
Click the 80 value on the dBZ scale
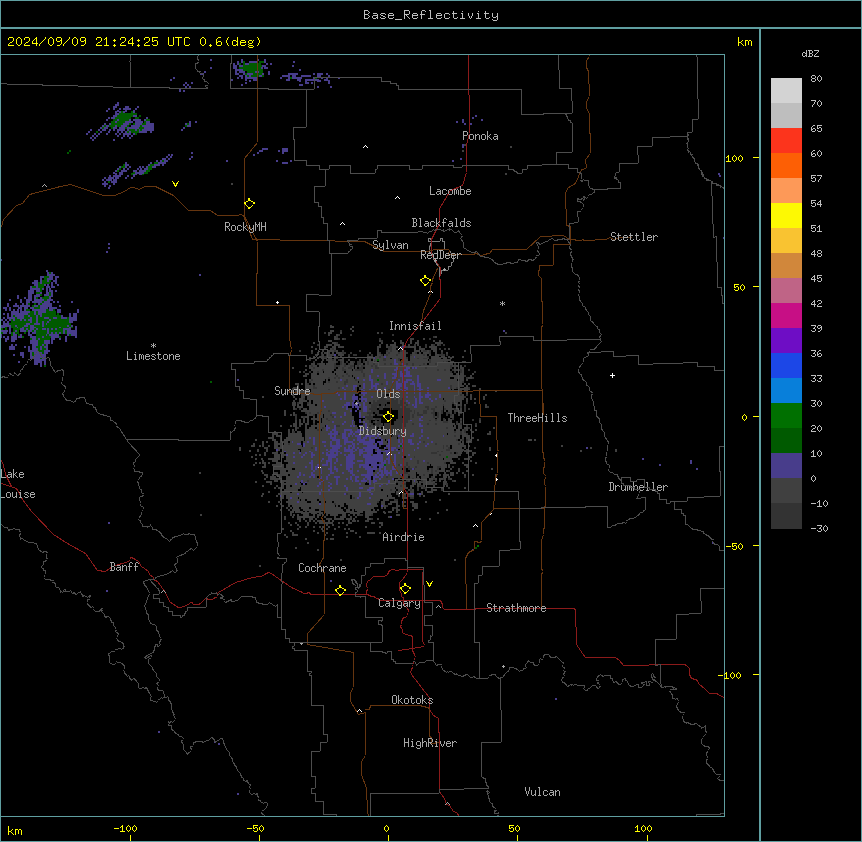click(816, 79)
